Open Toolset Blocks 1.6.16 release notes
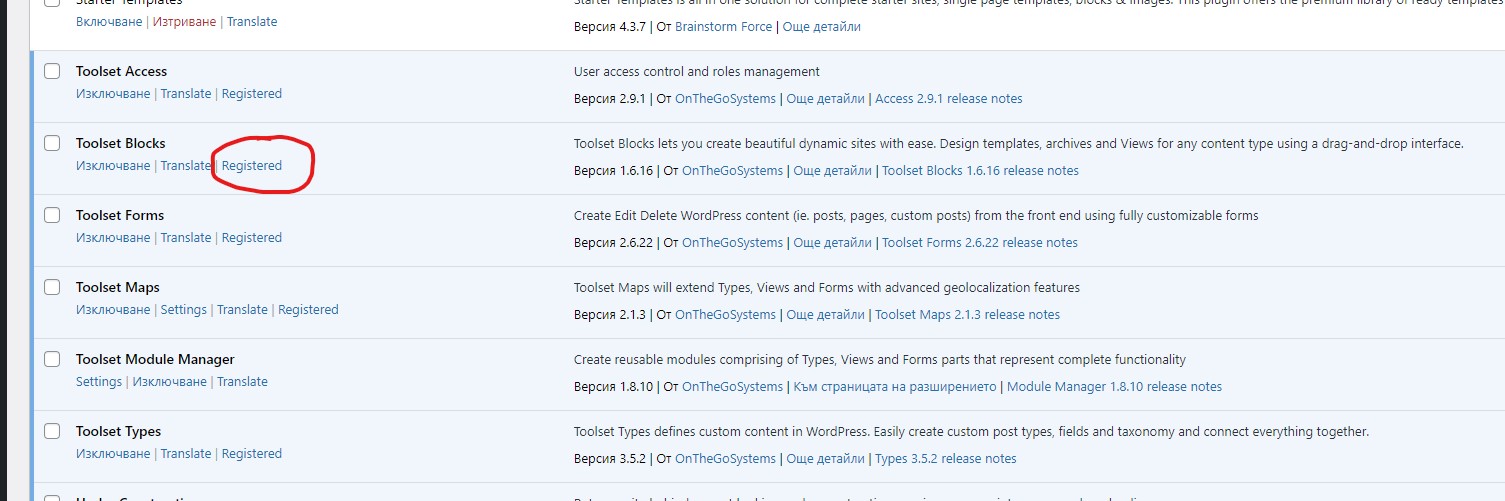Image resolution: width=1505 pixels, height=501 pixels. pos(981,170)
